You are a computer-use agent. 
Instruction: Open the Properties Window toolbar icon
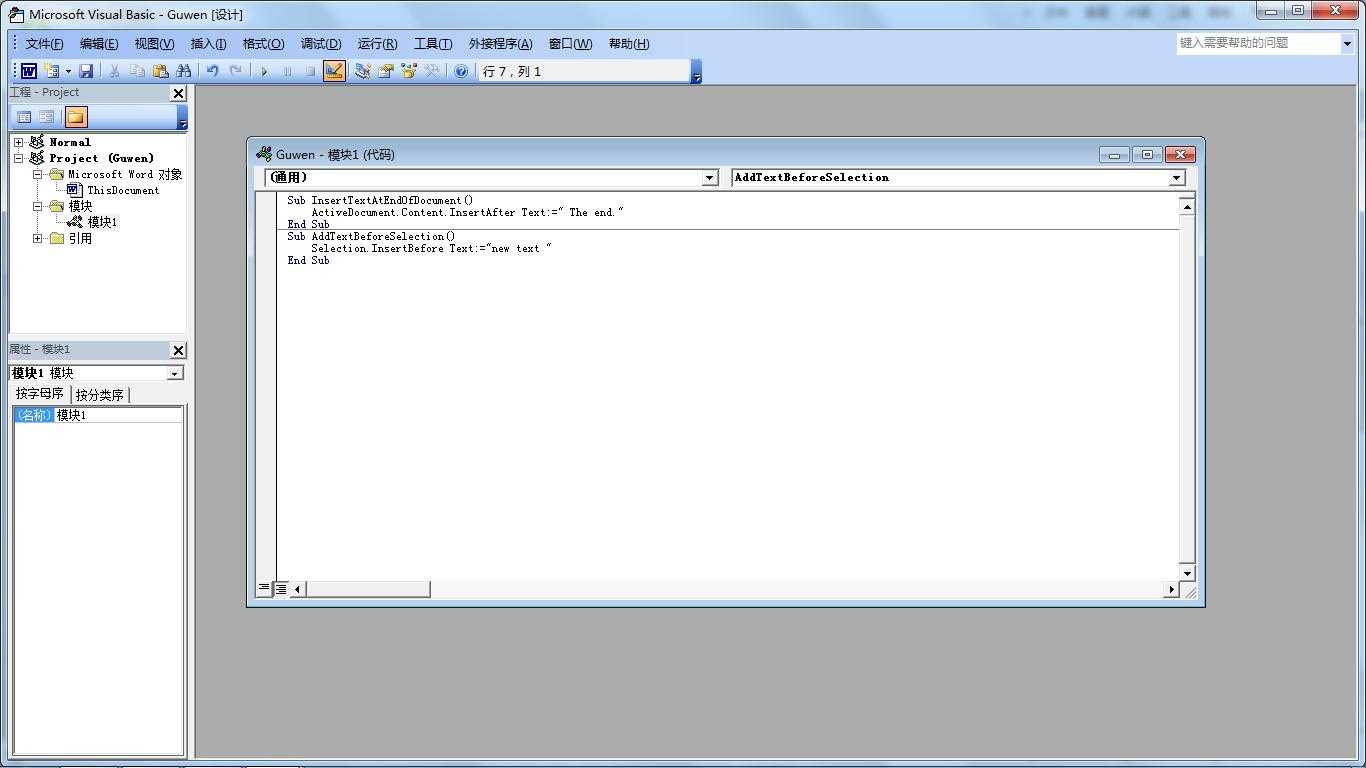[385, 71]
